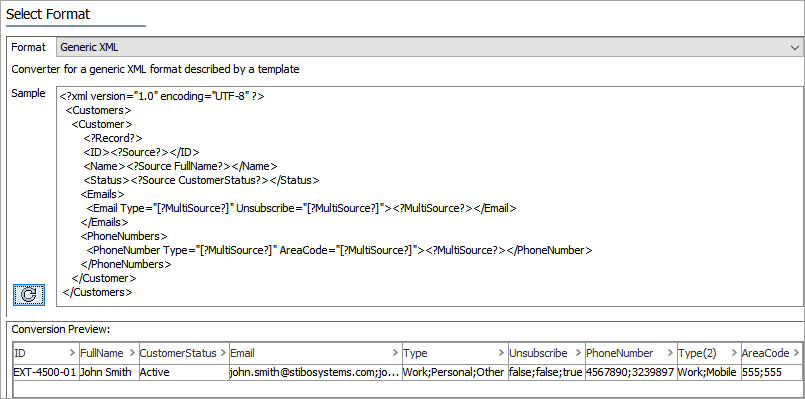Click the Conversion Preview label
The width and height of the screenshot is (805, 399).
pos(61,329)
